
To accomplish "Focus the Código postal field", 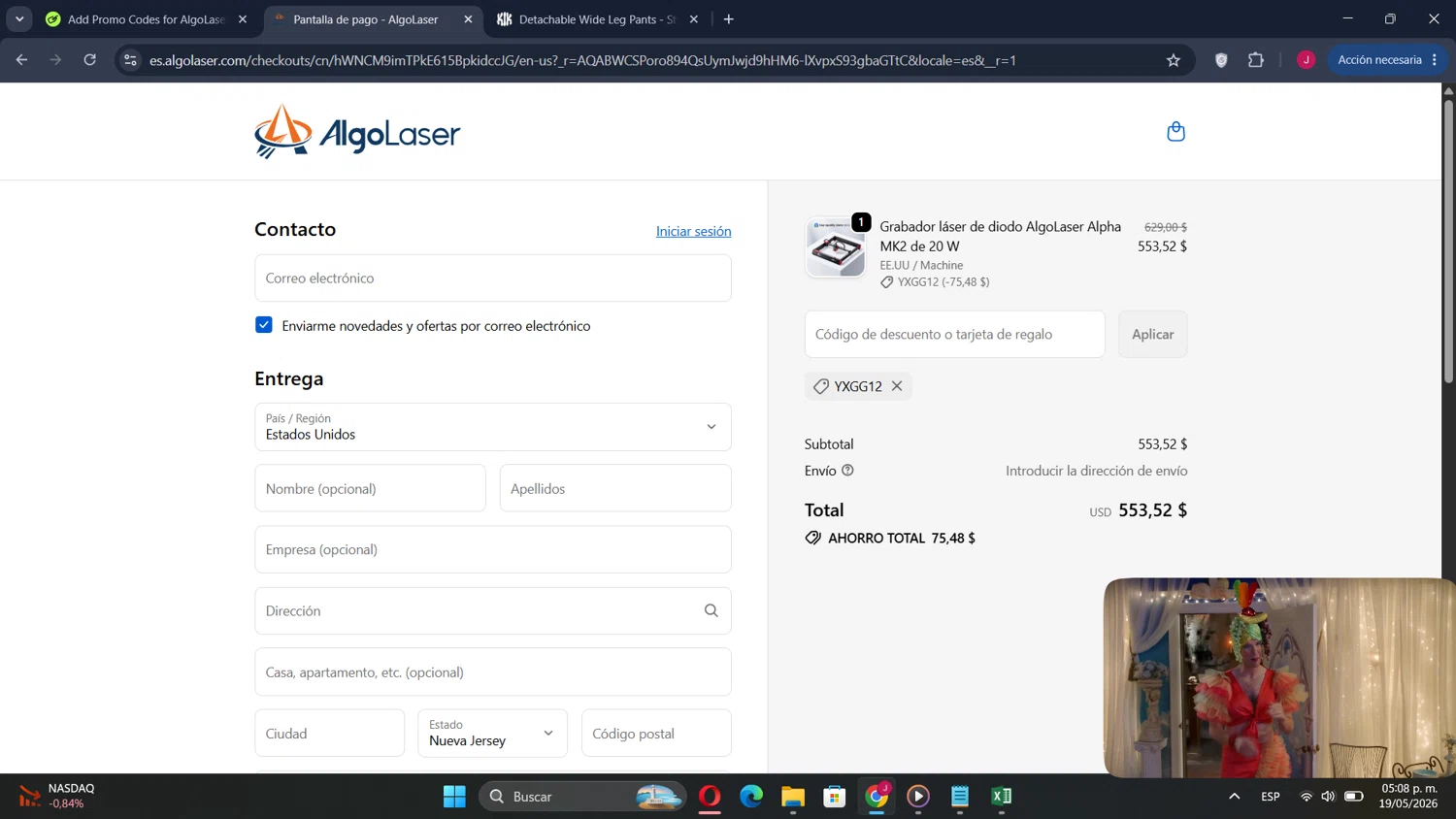I will [656, 733].
